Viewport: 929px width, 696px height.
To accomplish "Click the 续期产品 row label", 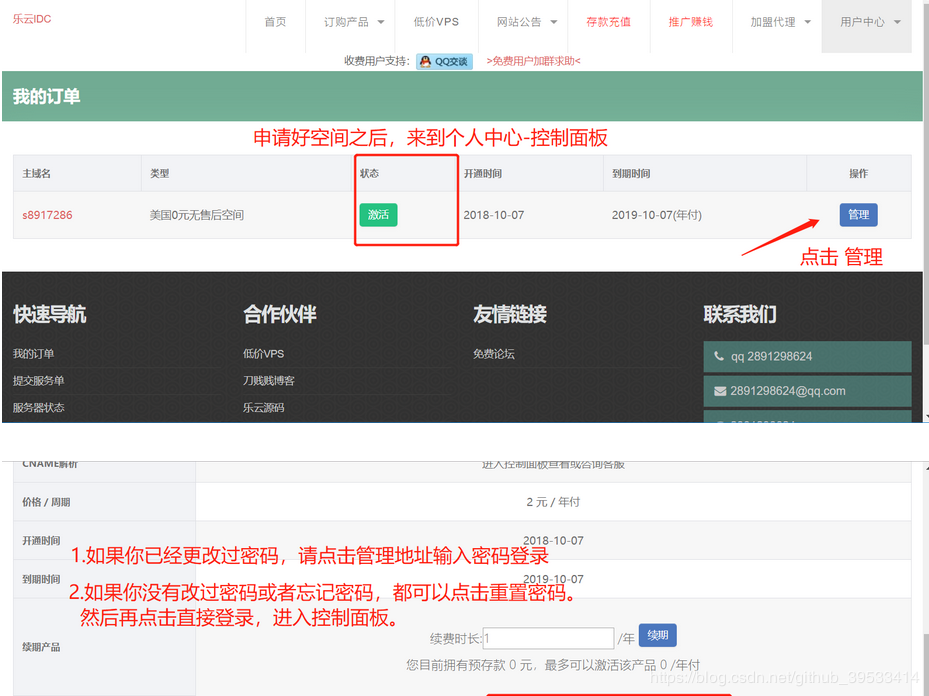I will [x=41, y=647].
